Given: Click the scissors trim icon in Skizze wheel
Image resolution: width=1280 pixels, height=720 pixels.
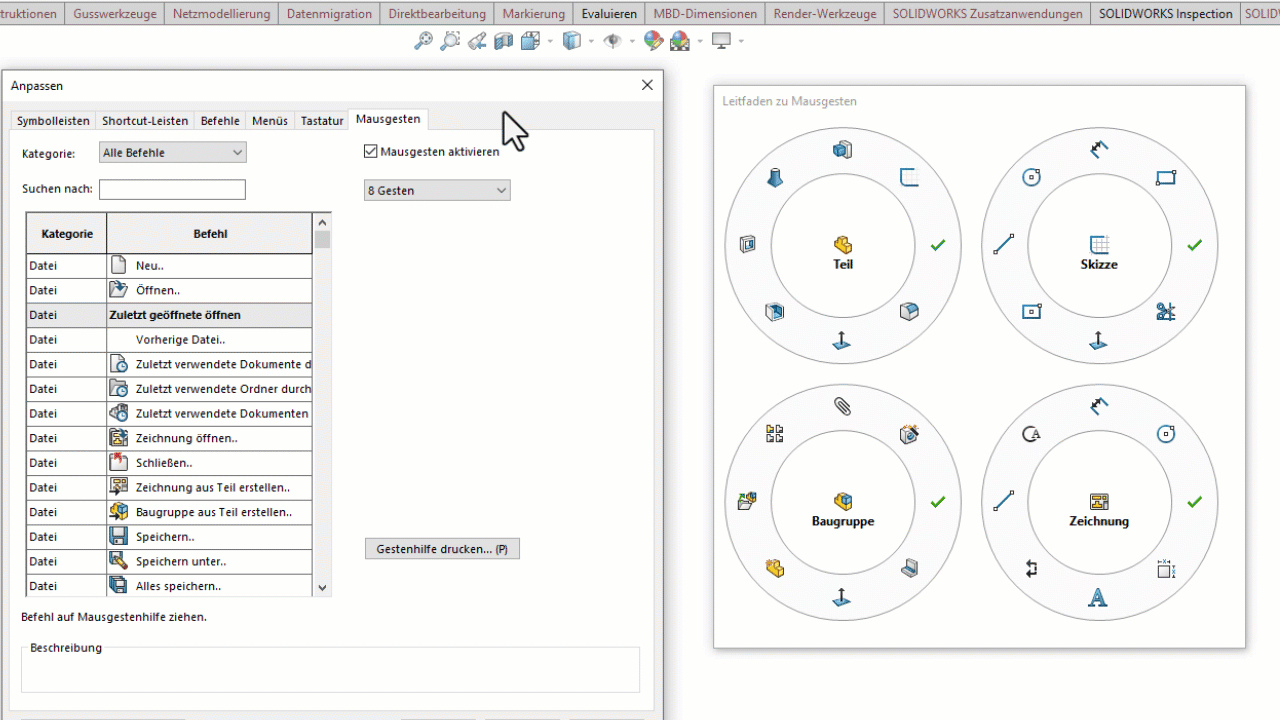Looking at the screenshot, I should click(x=1165, y=312).
